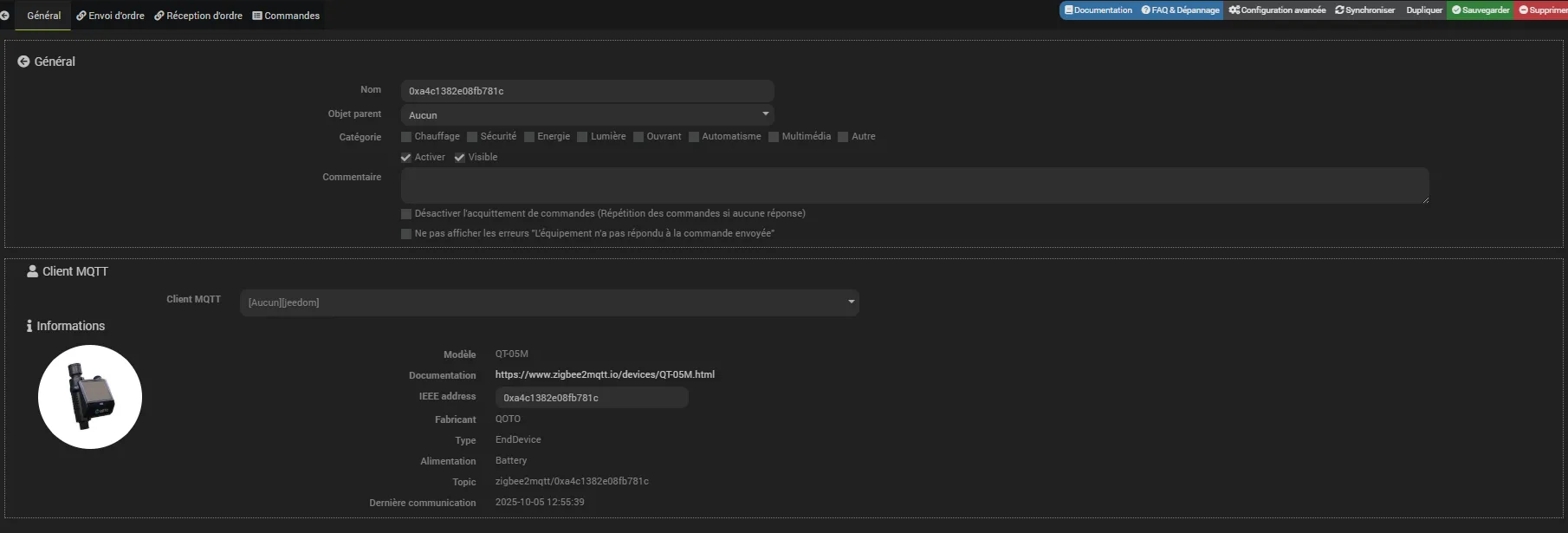Open FAQ & Dépannage help
Image resolution: width=1568 pixels, height=533 pixels.
(x=1180, y=10)
